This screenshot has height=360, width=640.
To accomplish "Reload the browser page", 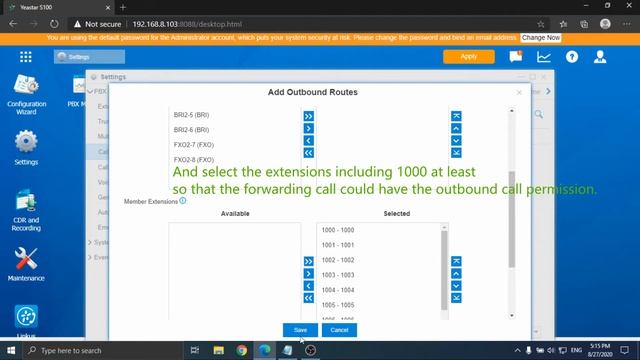I will pyautogui.click(x=54, y=24).
